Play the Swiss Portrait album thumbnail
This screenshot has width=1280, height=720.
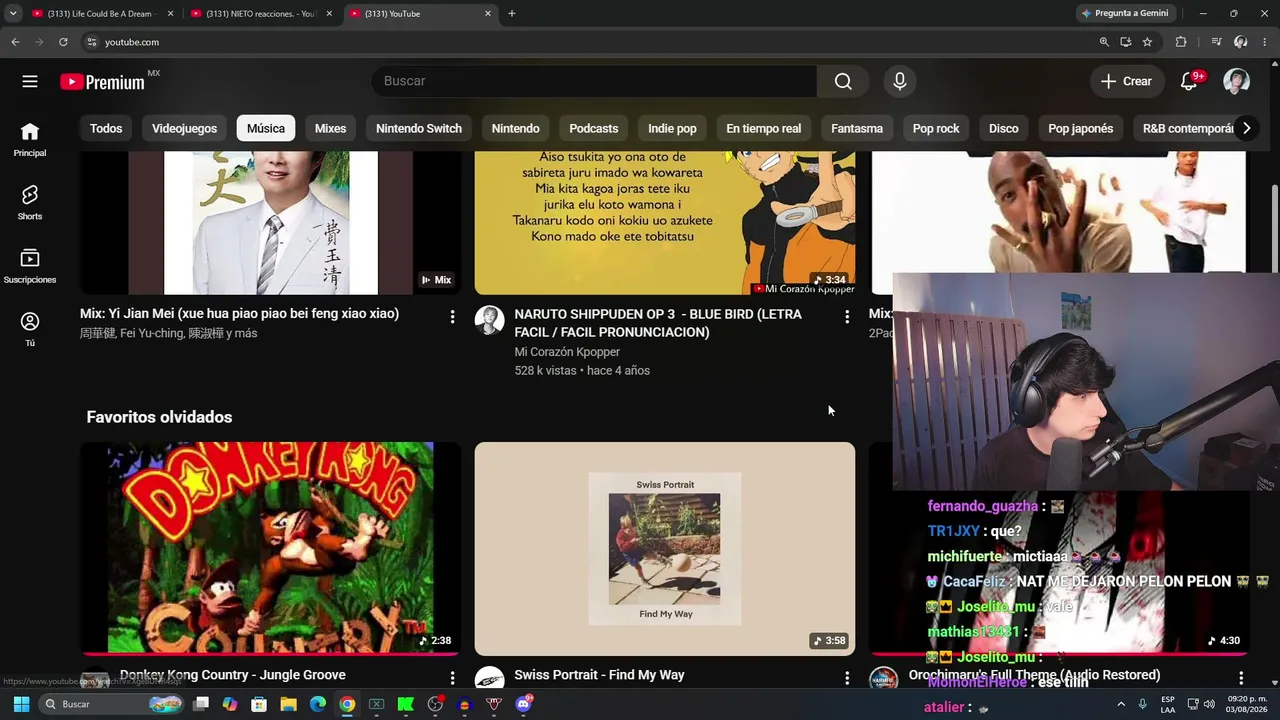[x=665, y=548]
